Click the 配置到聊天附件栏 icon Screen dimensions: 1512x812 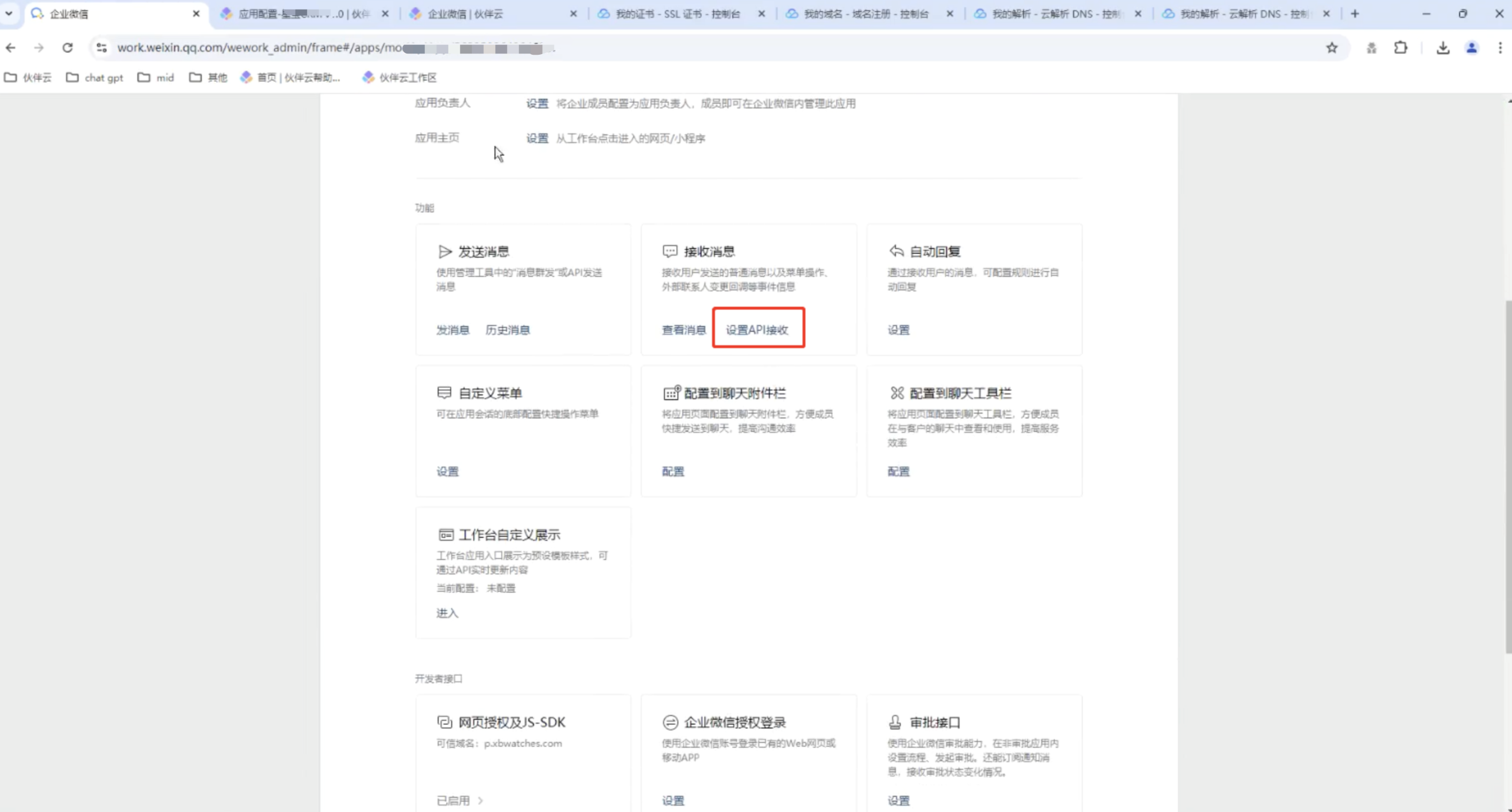click(671, 393)
